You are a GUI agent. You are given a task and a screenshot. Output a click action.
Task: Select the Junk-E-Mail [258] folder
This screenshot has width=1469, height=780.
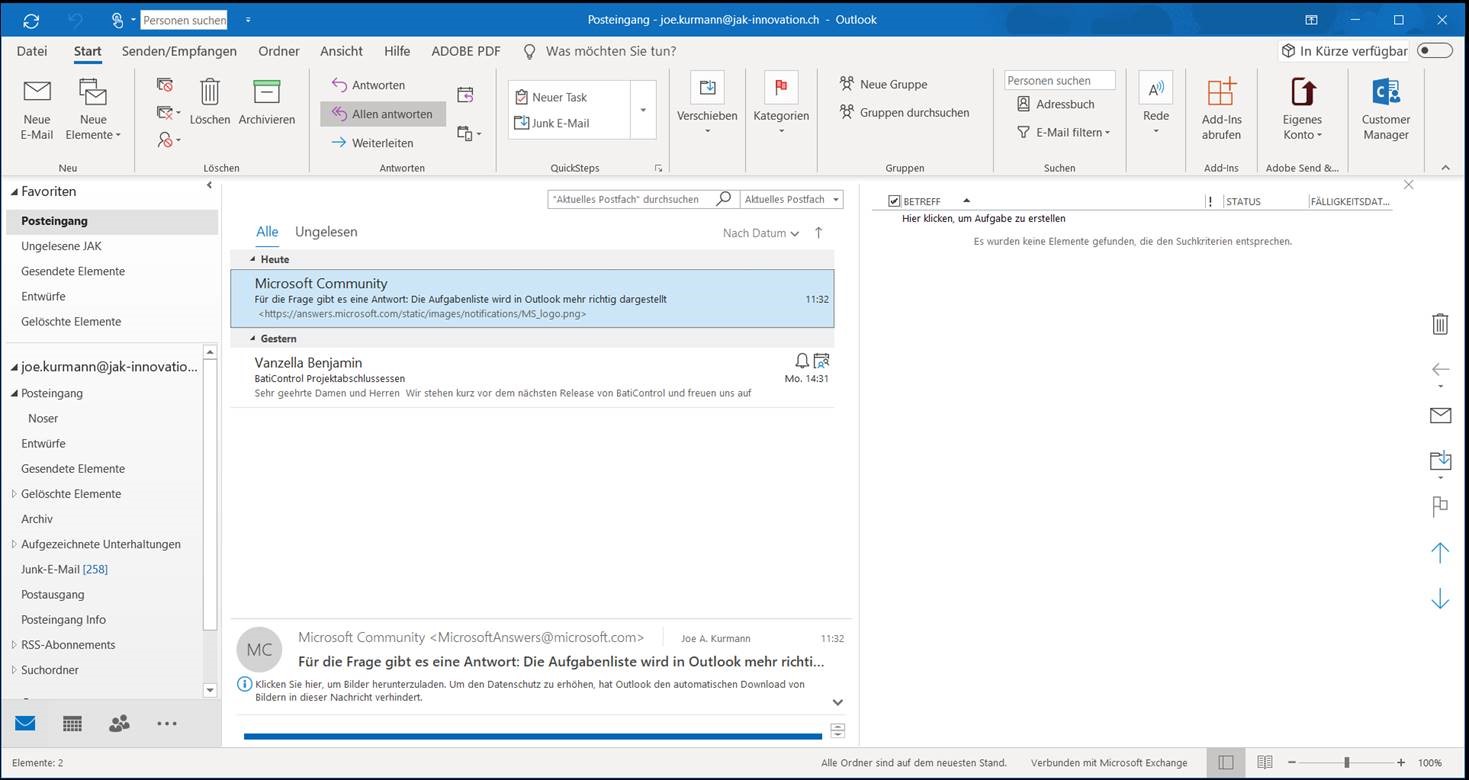pos(64,569)
